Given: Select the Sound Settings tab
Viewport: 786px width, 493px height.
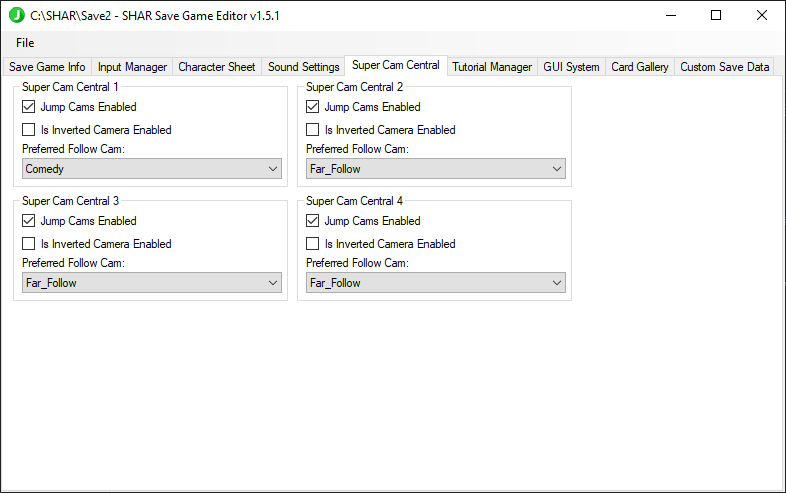Looking at the screenshot, I should point(303,67).
